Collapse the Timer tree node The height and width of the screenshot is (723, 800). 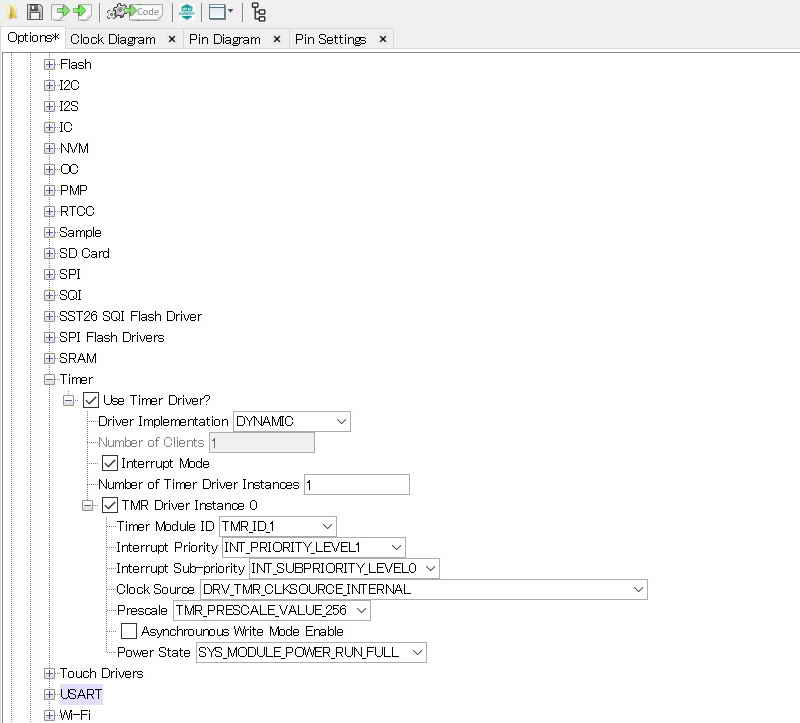[x=49, y=380]
